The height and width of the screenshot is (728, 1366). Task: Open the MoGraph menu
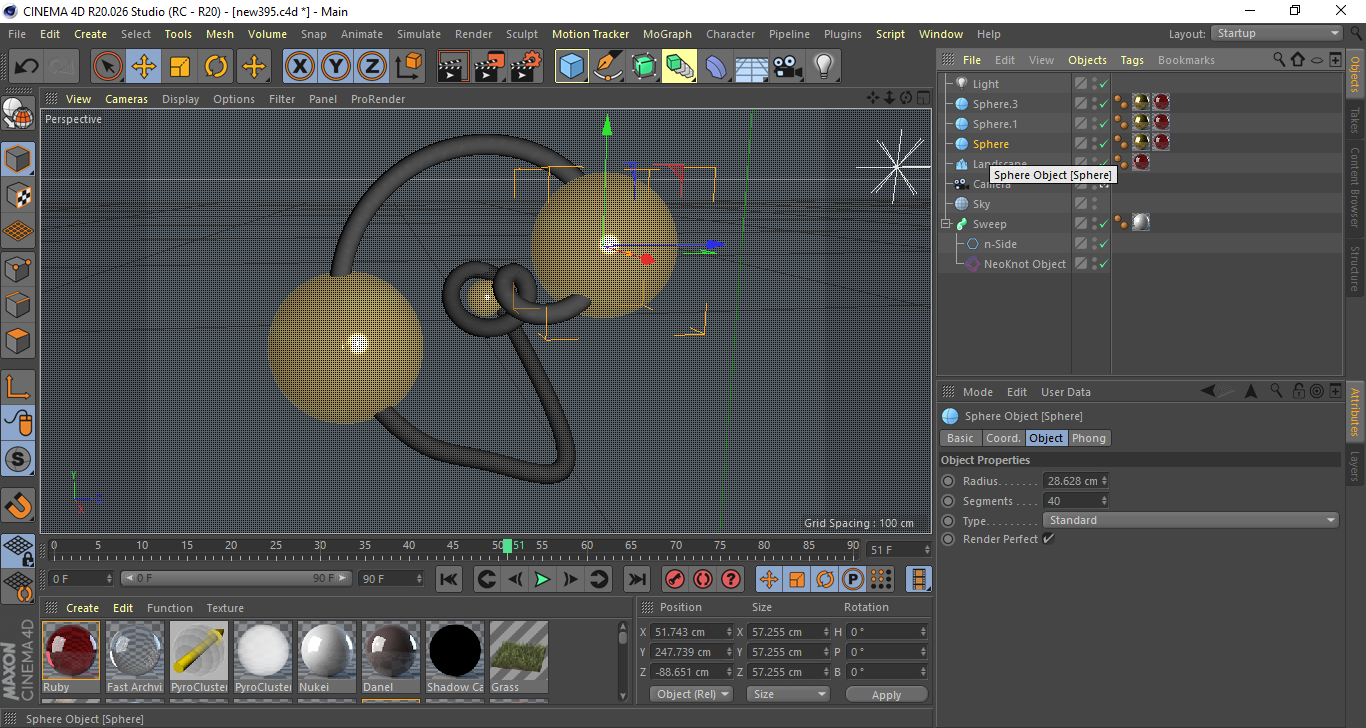pyautogui.click(x=667, y=34)
